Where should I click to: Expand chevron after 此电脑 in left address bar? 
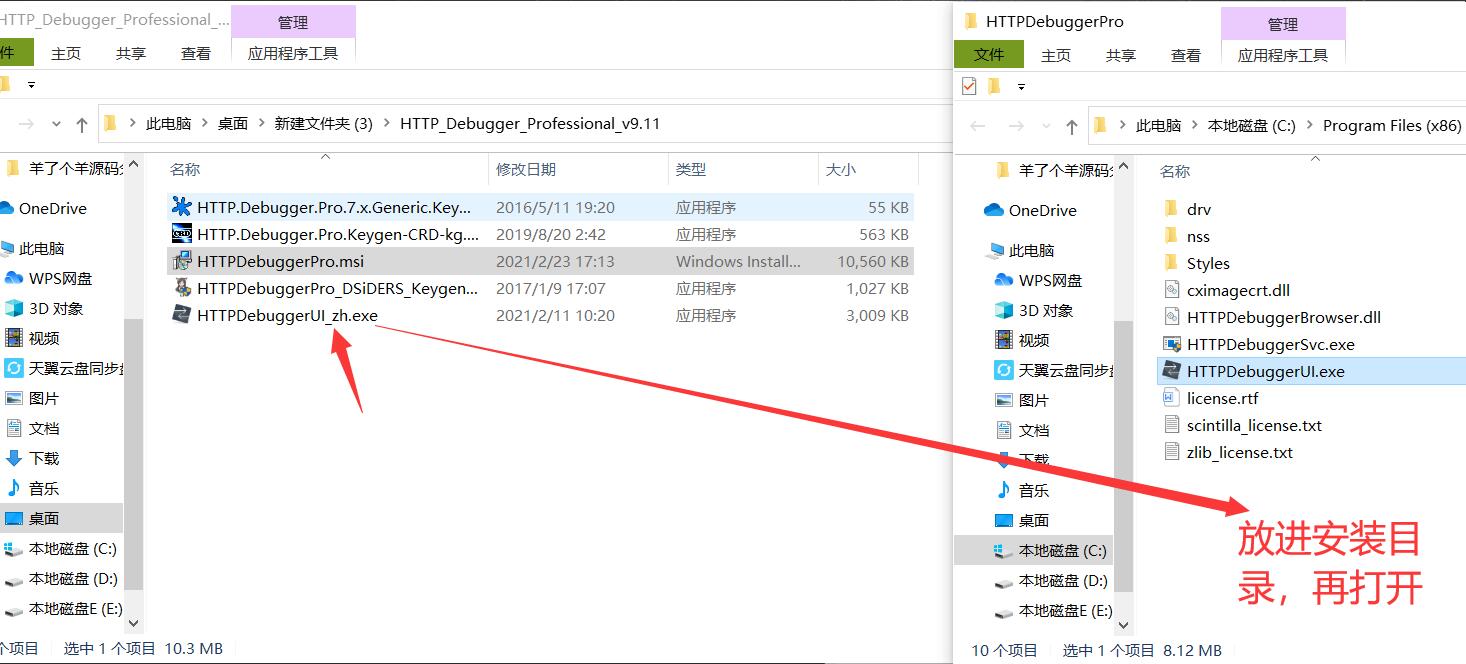[204, 124]
